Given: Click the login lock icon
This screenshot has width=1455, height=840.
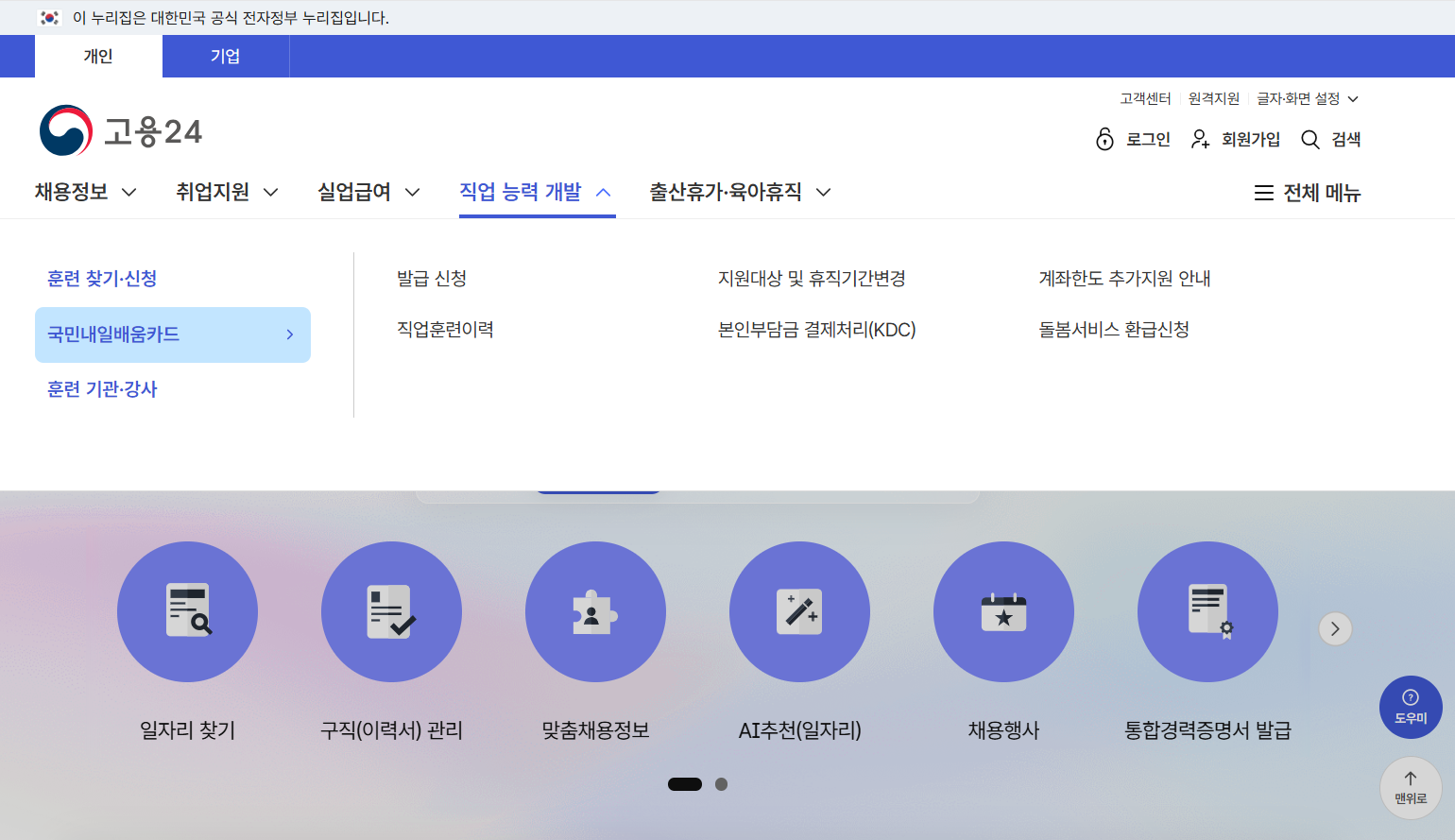Looking at the screenshot, I should tap(1104, 139).
